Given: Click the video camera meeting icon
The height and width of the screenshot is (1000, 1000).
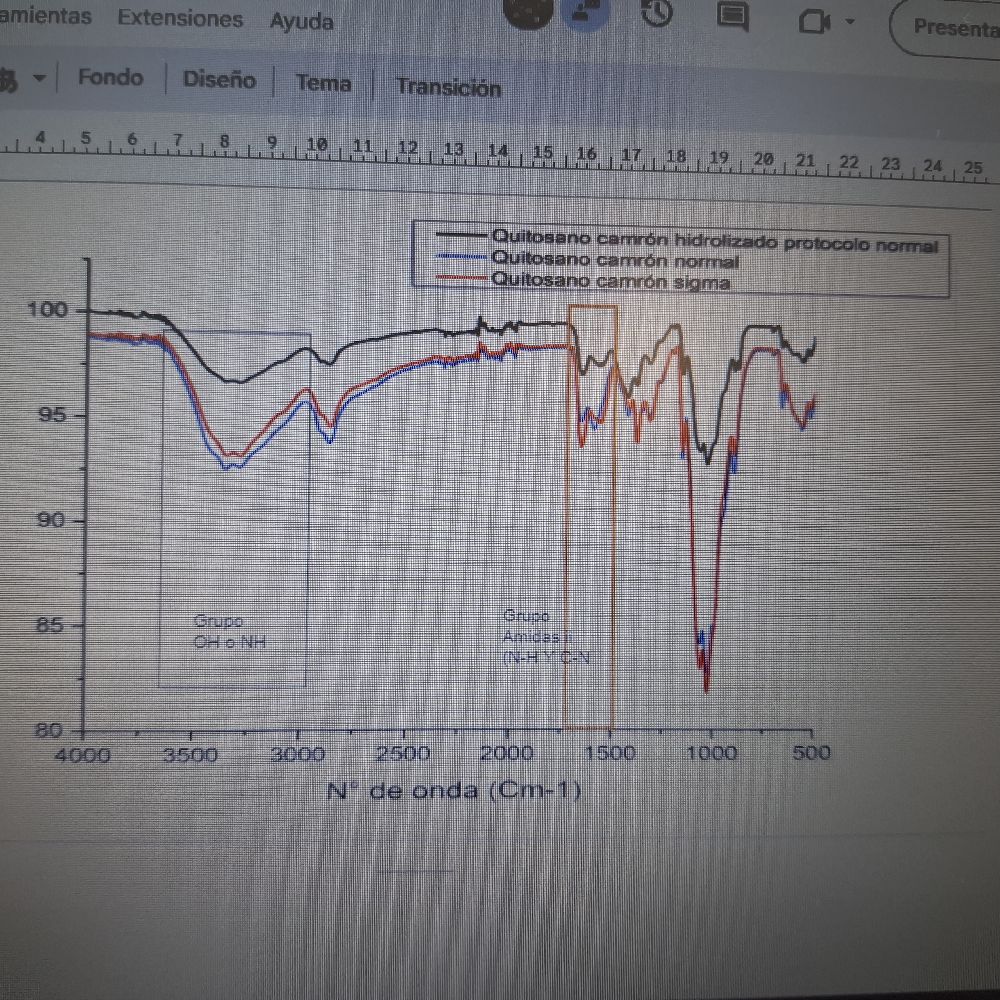Looking at the screenshot, I should 816,22.
